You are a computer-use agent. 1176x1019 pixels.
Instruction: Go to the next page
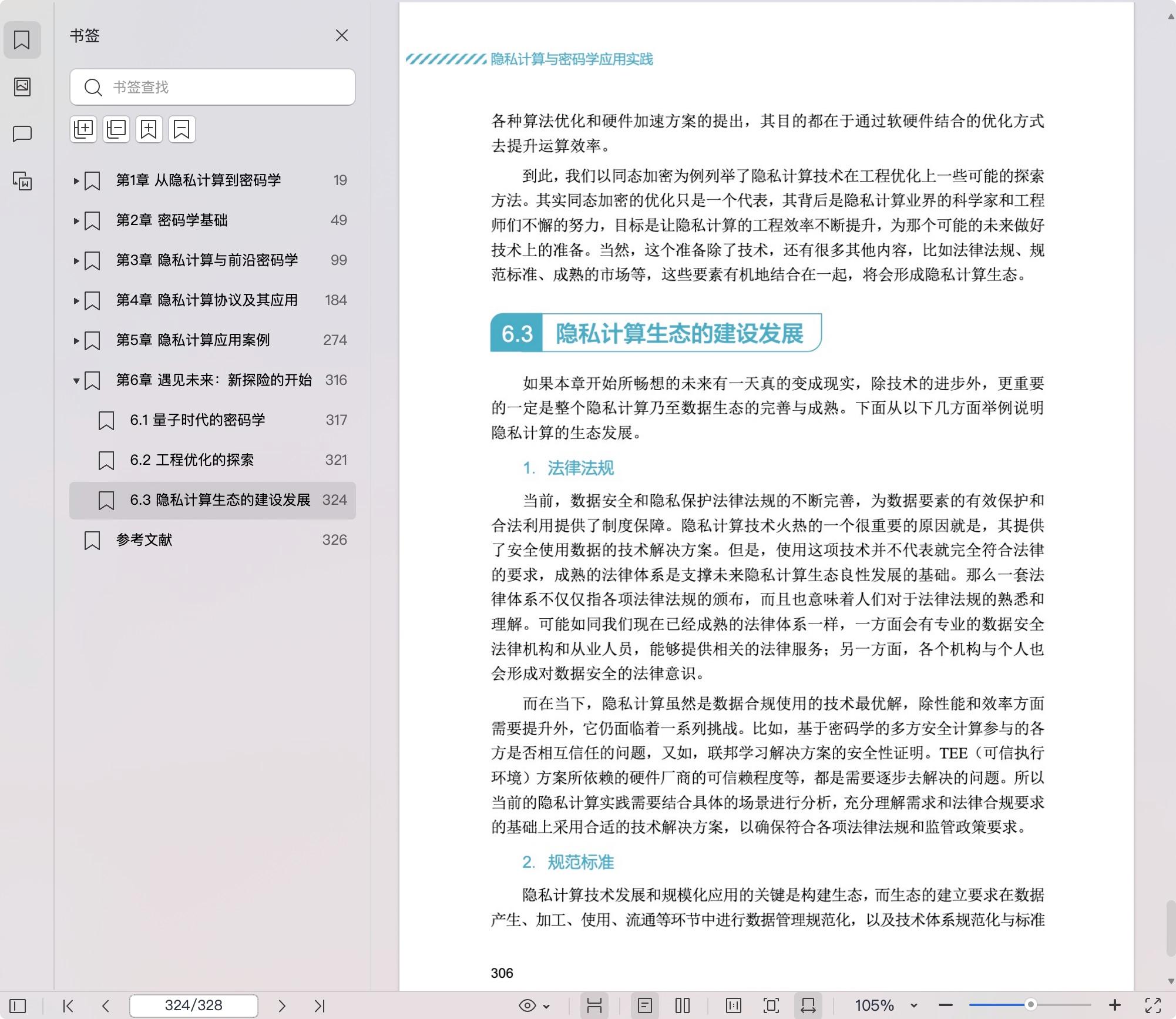point(282,1005)
